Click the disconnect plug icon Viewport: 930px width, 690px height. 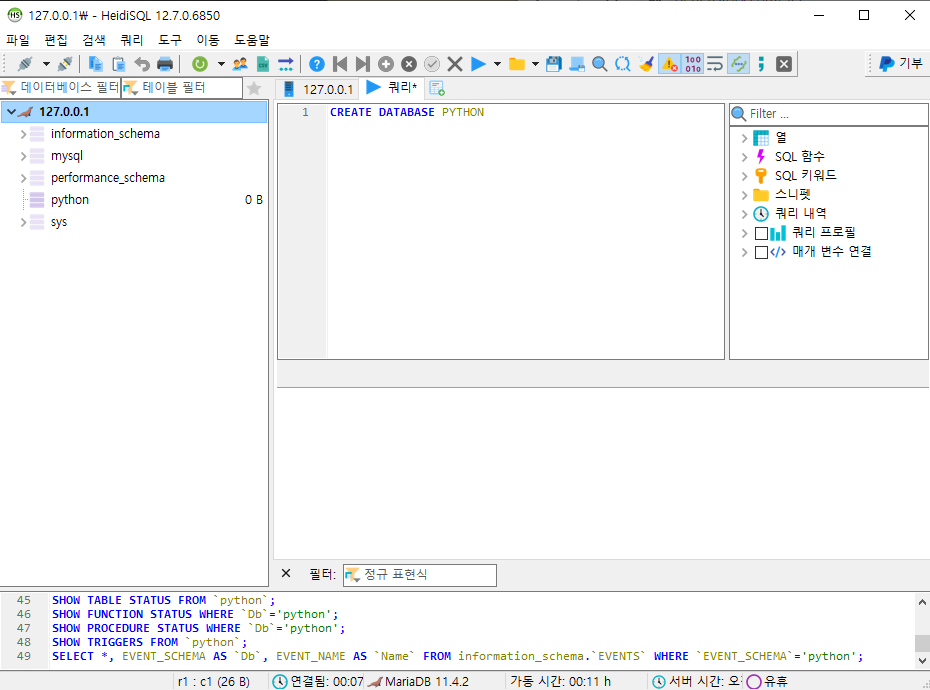coord(65,63)
